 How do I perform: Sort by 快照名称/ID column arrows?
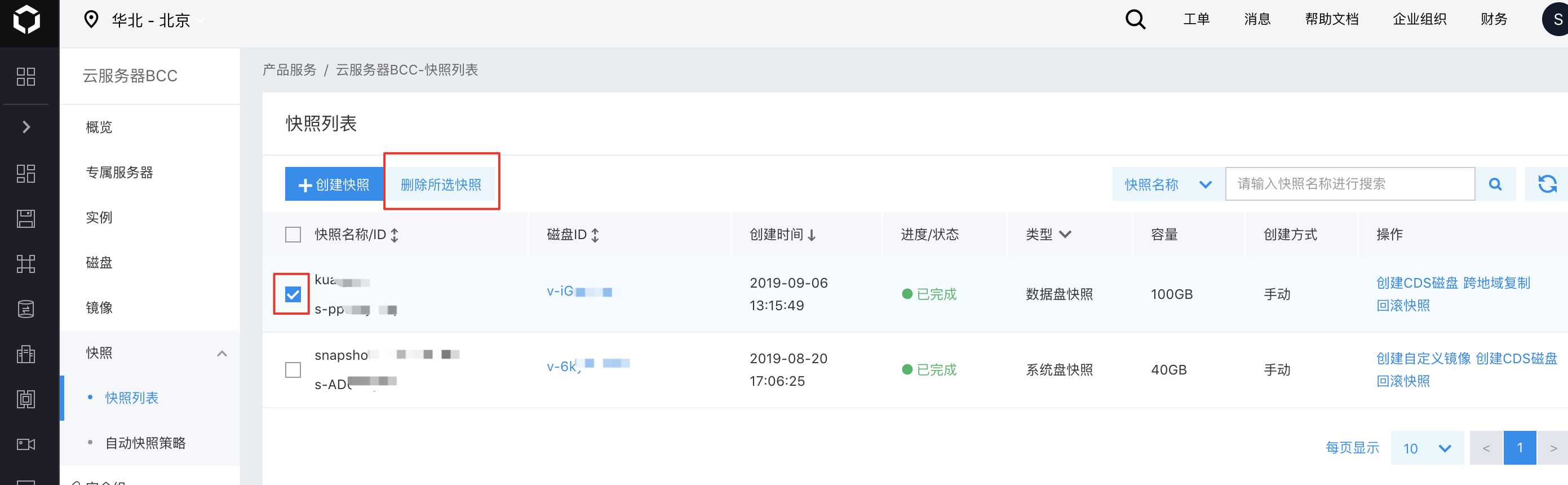point(395,235)
